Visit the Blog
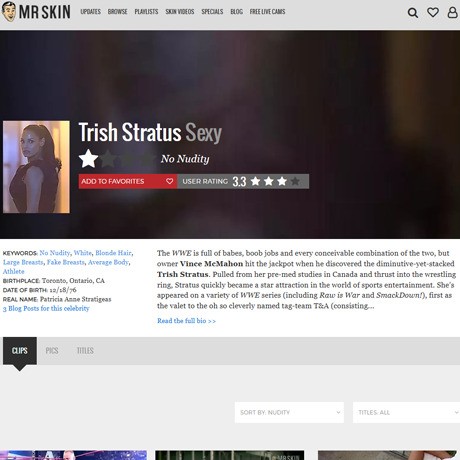Image resolution: width=460 pixels, height=460 pixels. tap(236, 12)
